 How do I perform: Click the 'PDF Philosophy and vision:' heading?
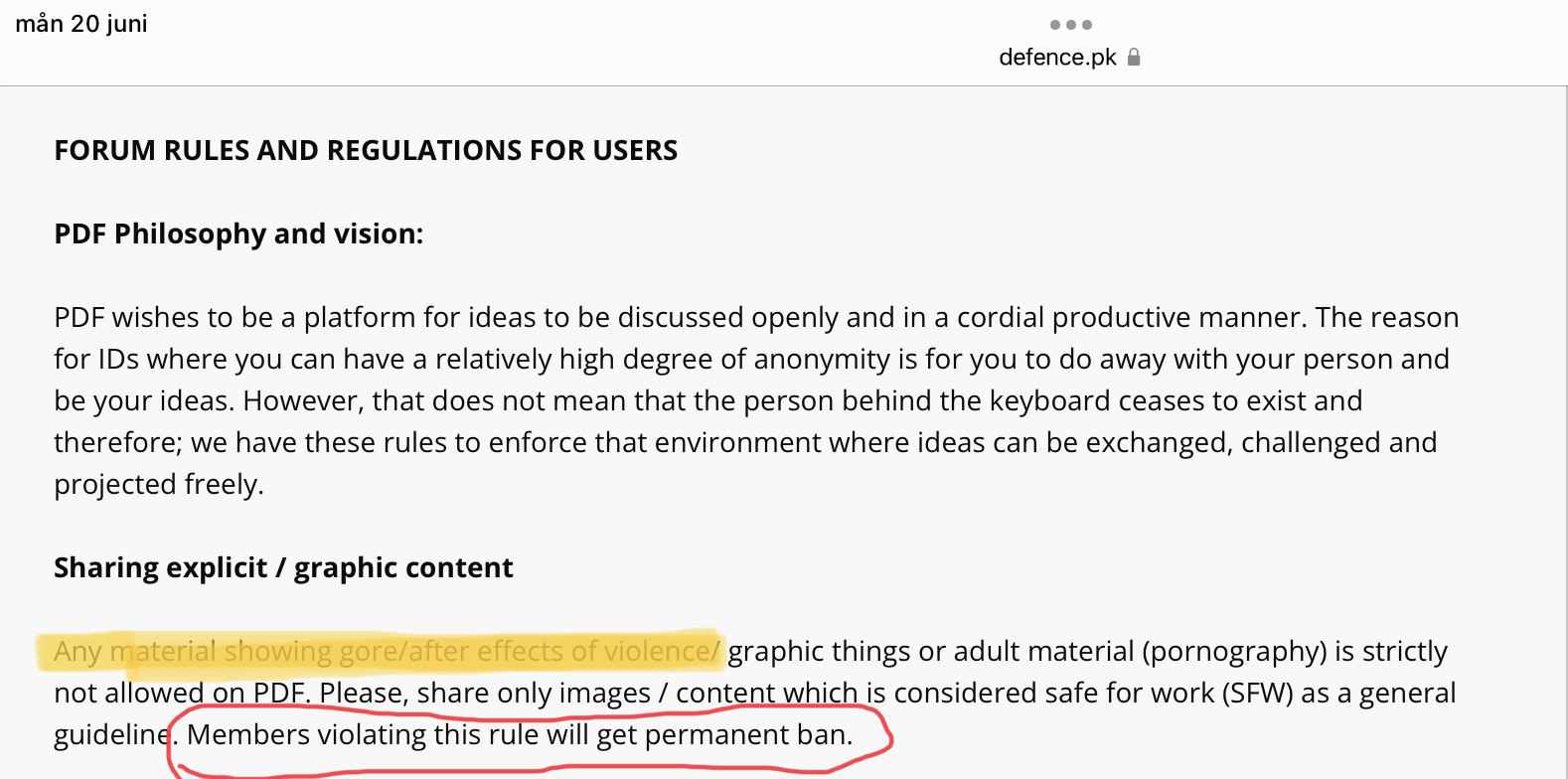[x=238, y=234]
